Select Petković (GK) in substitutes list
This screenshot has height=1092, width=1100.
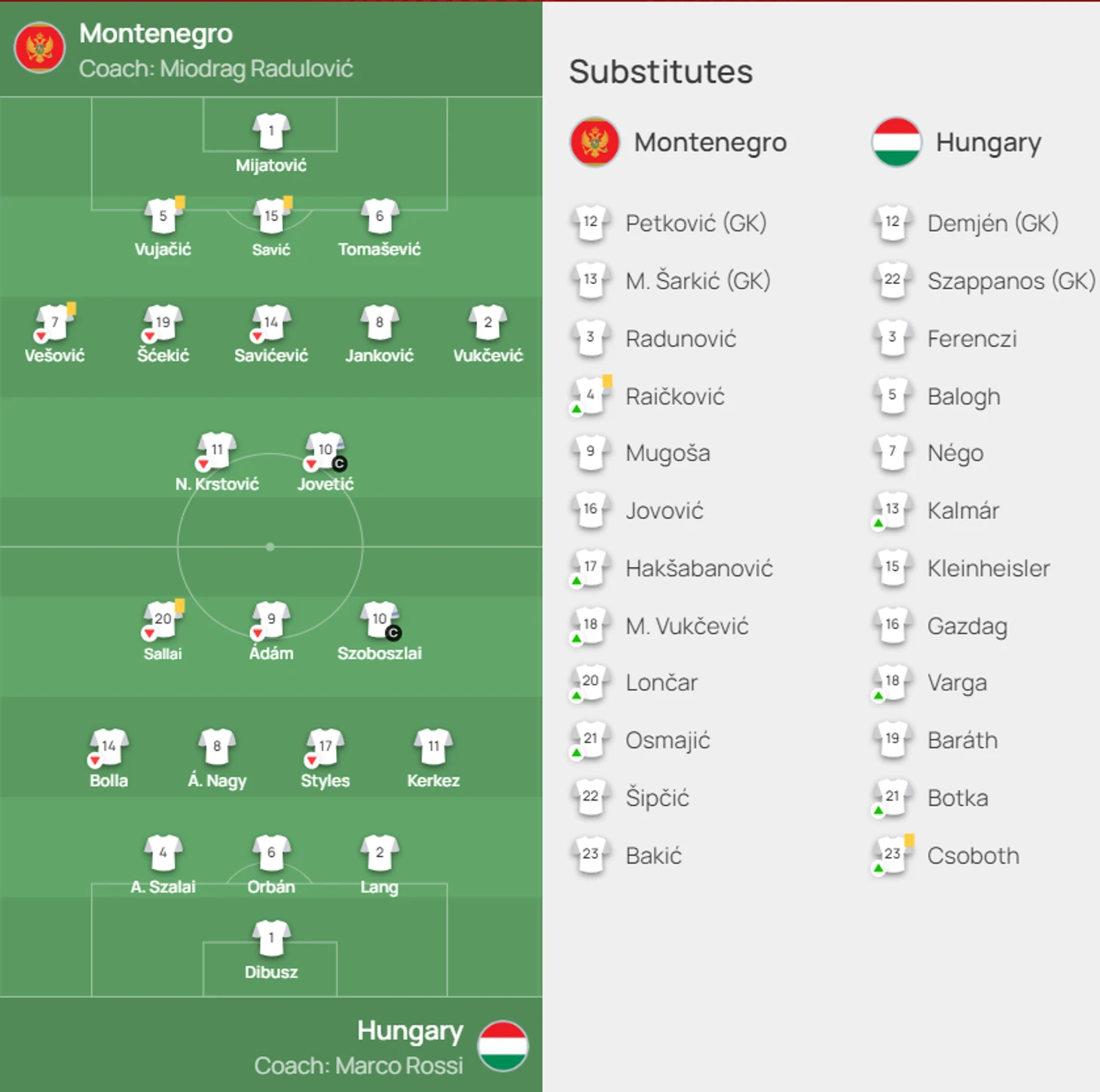(695, 223)
